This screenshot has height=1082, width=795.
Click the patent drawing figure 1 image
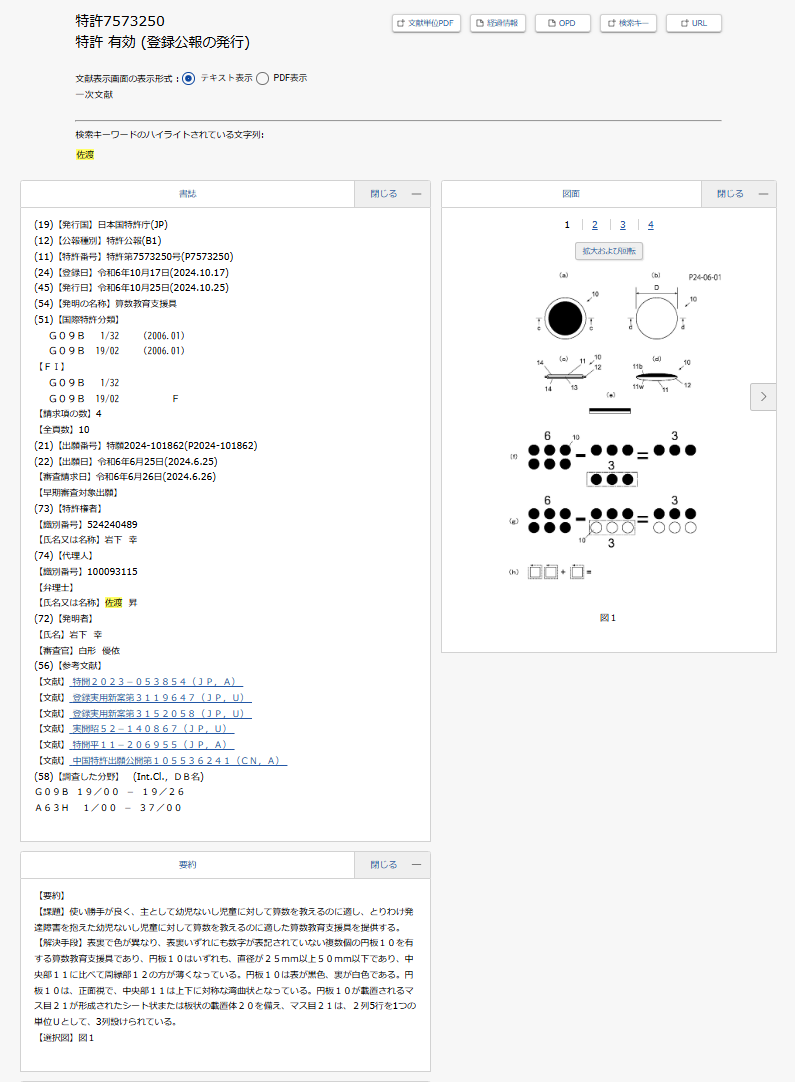(x=609, y=430)
